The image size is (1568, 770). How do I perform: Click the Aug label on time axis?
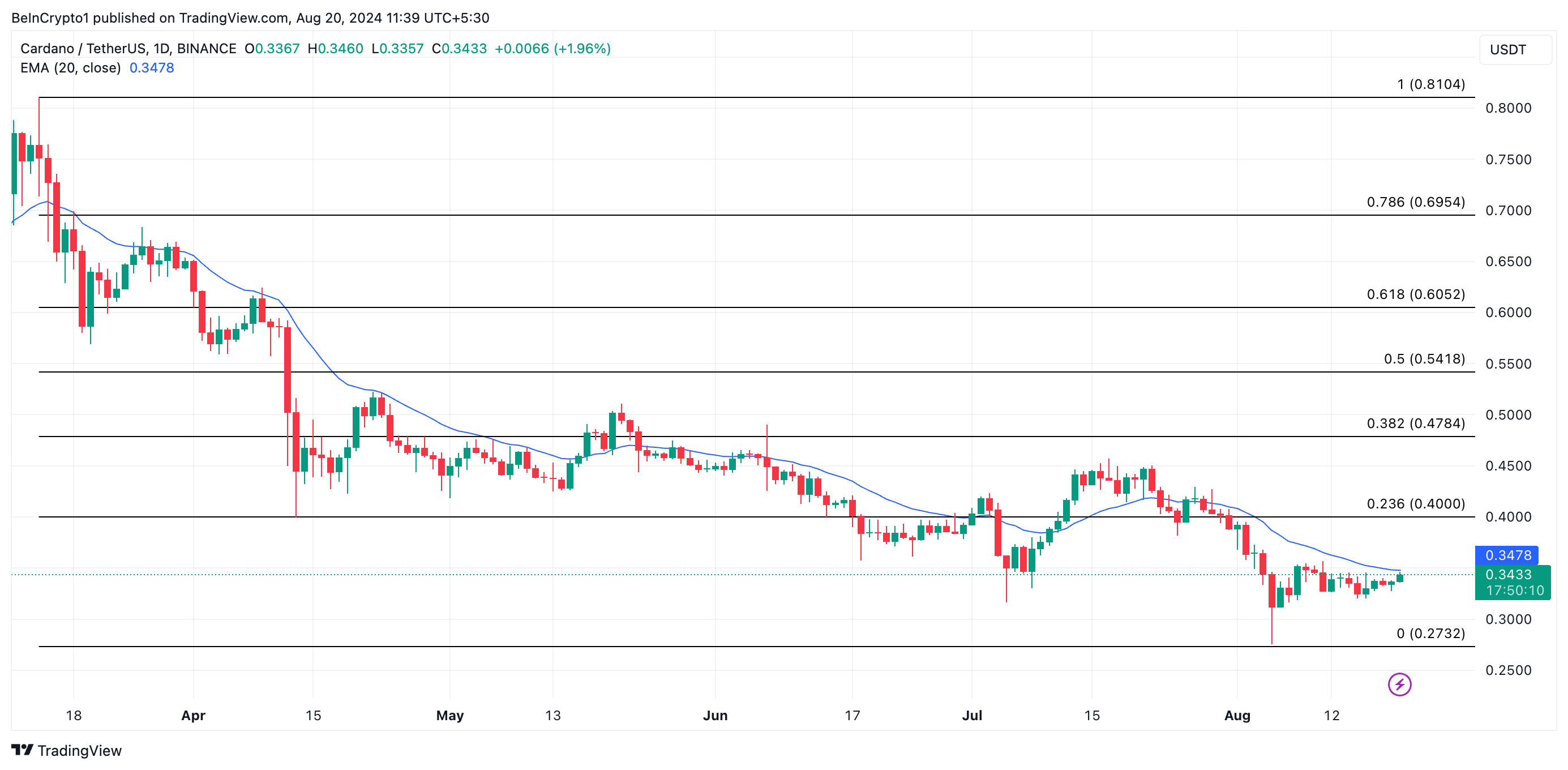[x=1237, y=715]
